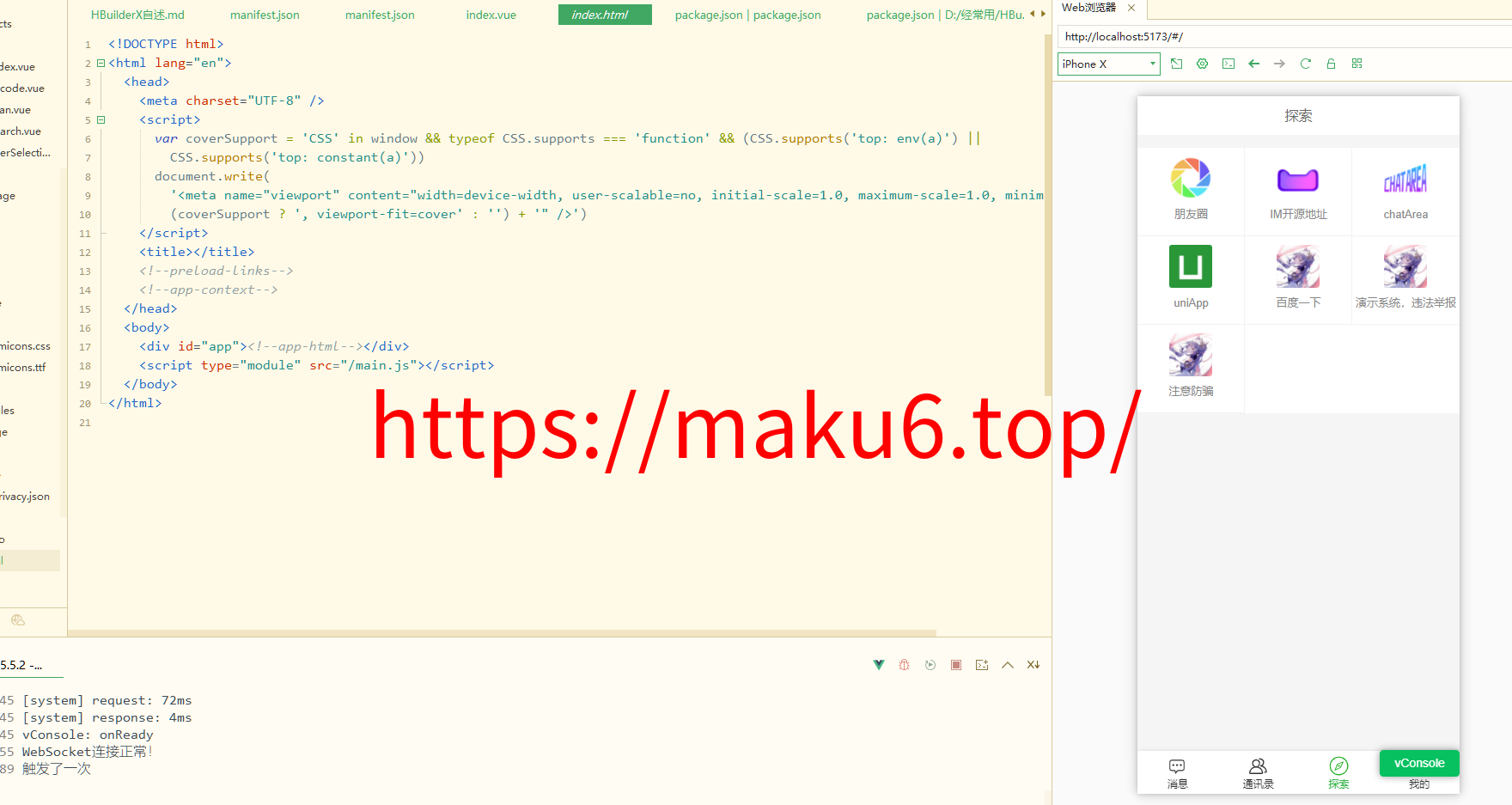Viewport: 1512px width, 805px height.
Task: Open browser preview in external window
Action: pos(1177,64)
